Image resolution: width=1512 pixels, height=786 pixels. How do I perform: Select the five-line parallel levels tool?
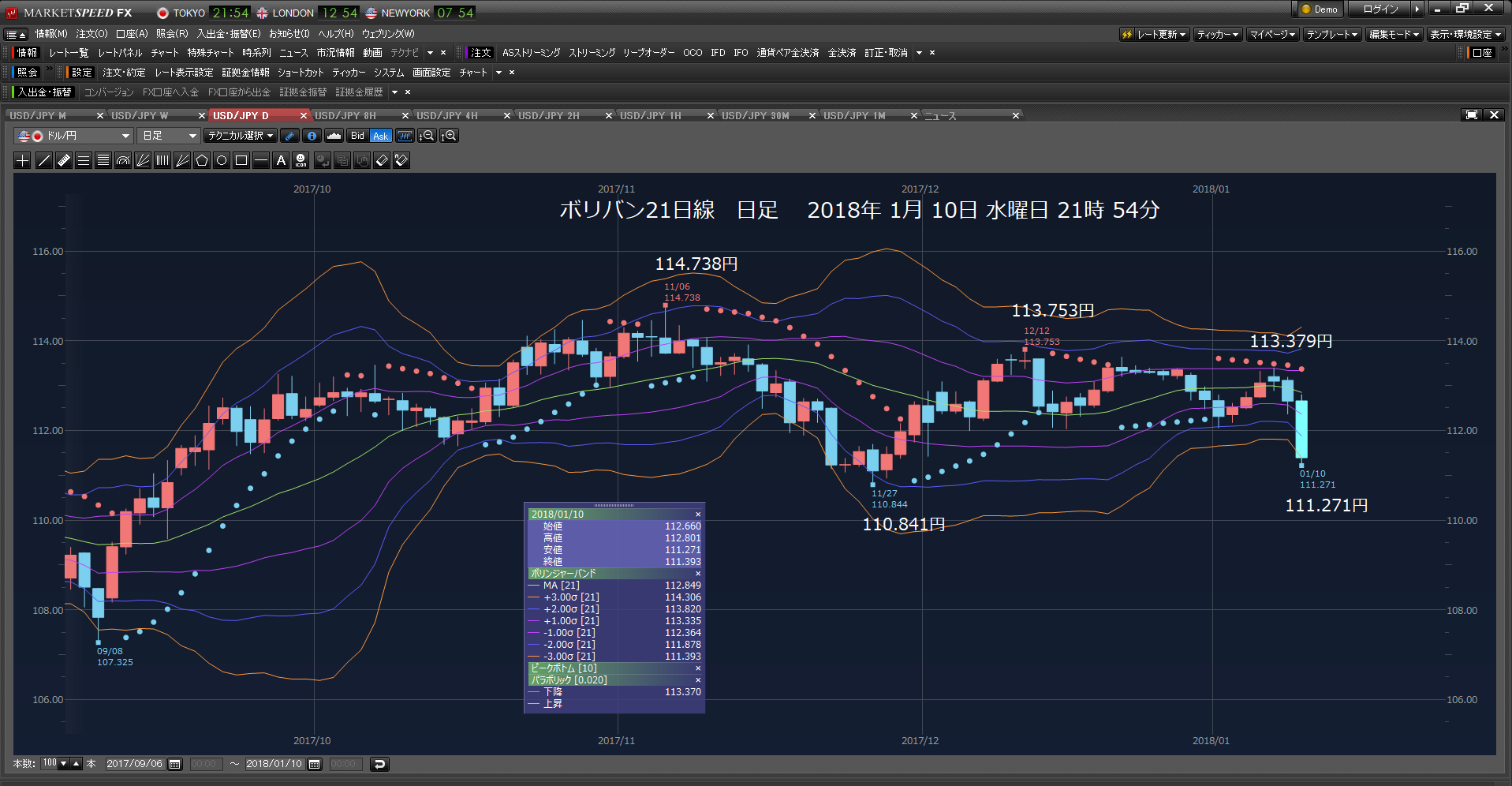click(x=103, y=160)
